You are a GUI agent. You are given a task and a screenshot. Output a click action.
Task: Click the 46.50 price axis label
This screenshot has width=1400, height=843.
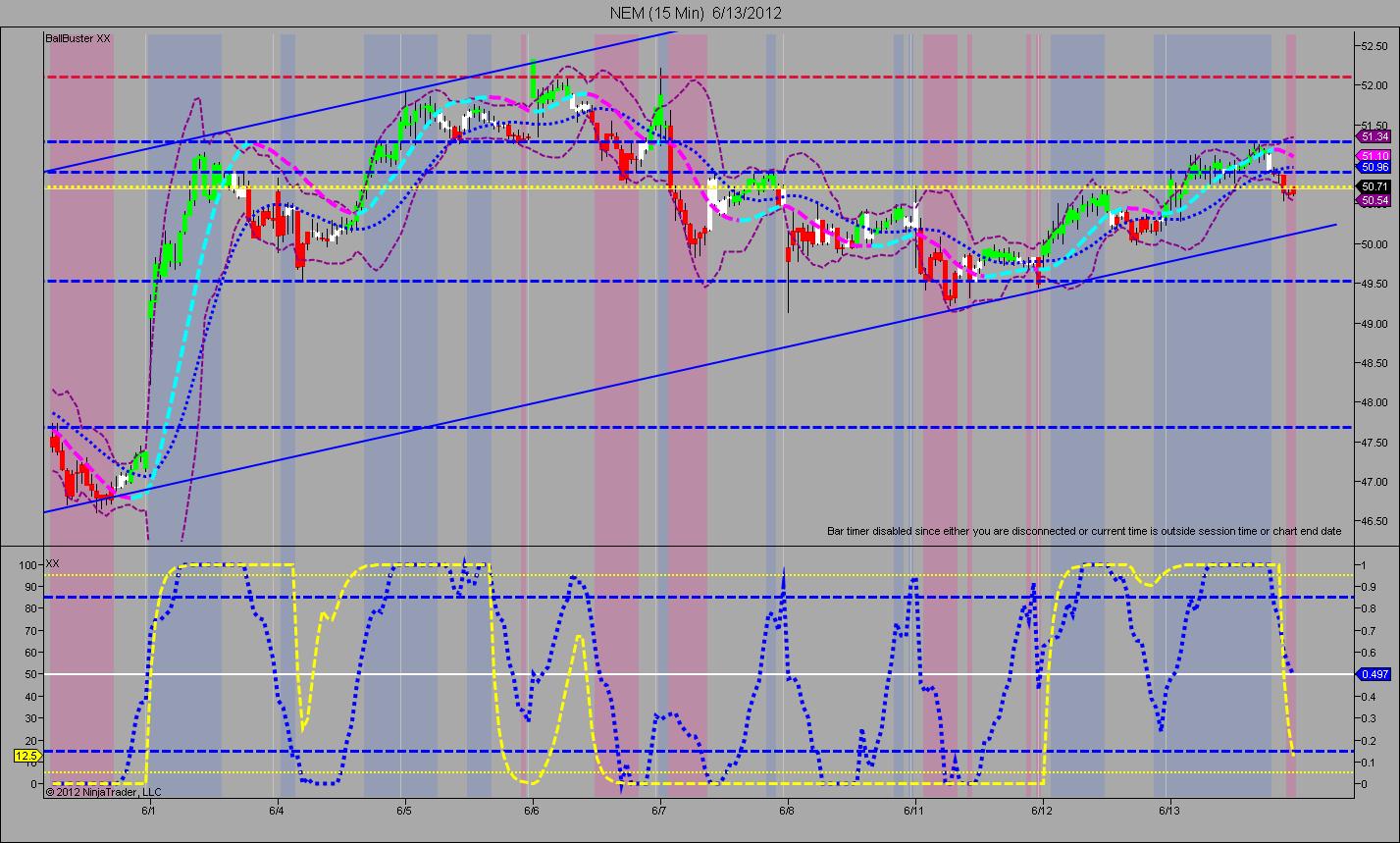coord(1373,522)
